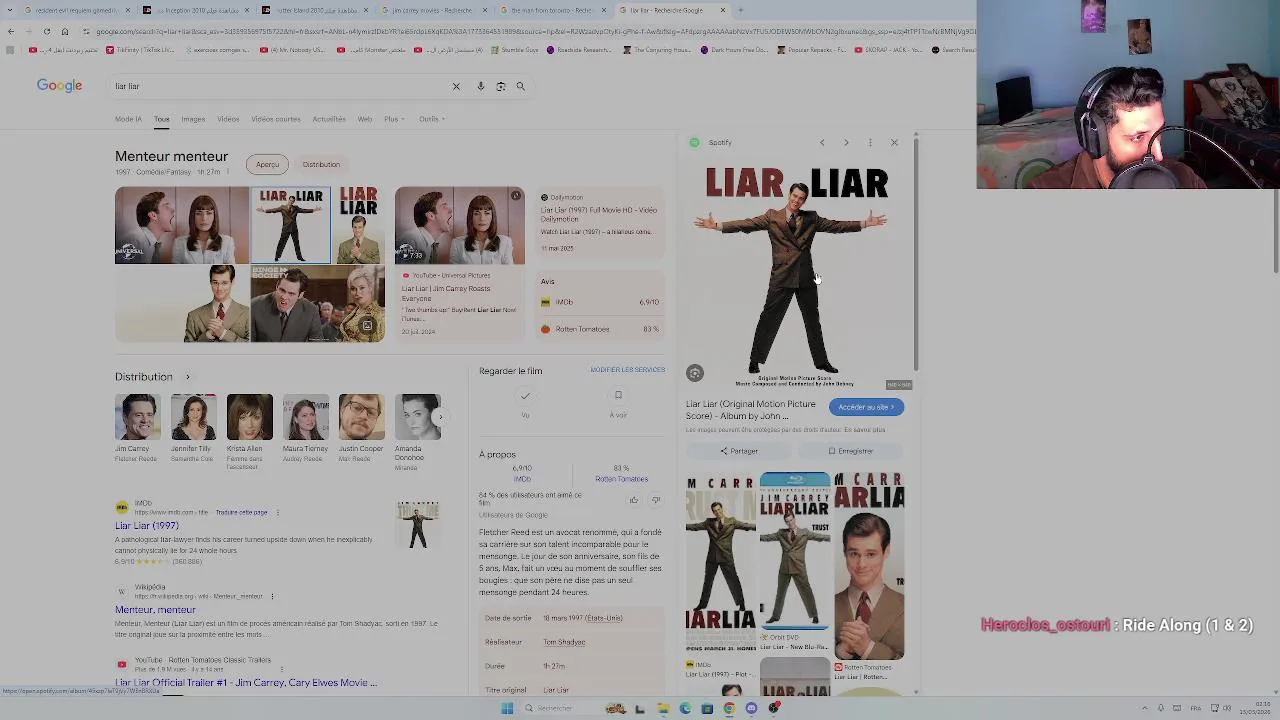
Task: Switch to Vidéos search tab
Action: coord(228,119)
